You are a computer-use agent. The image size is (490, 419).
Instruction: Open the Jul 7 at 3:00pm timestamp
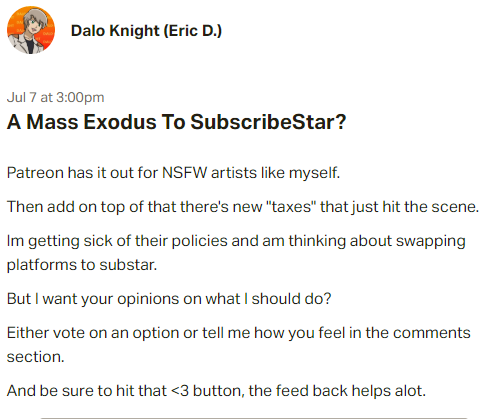click(x=55, y=97)
